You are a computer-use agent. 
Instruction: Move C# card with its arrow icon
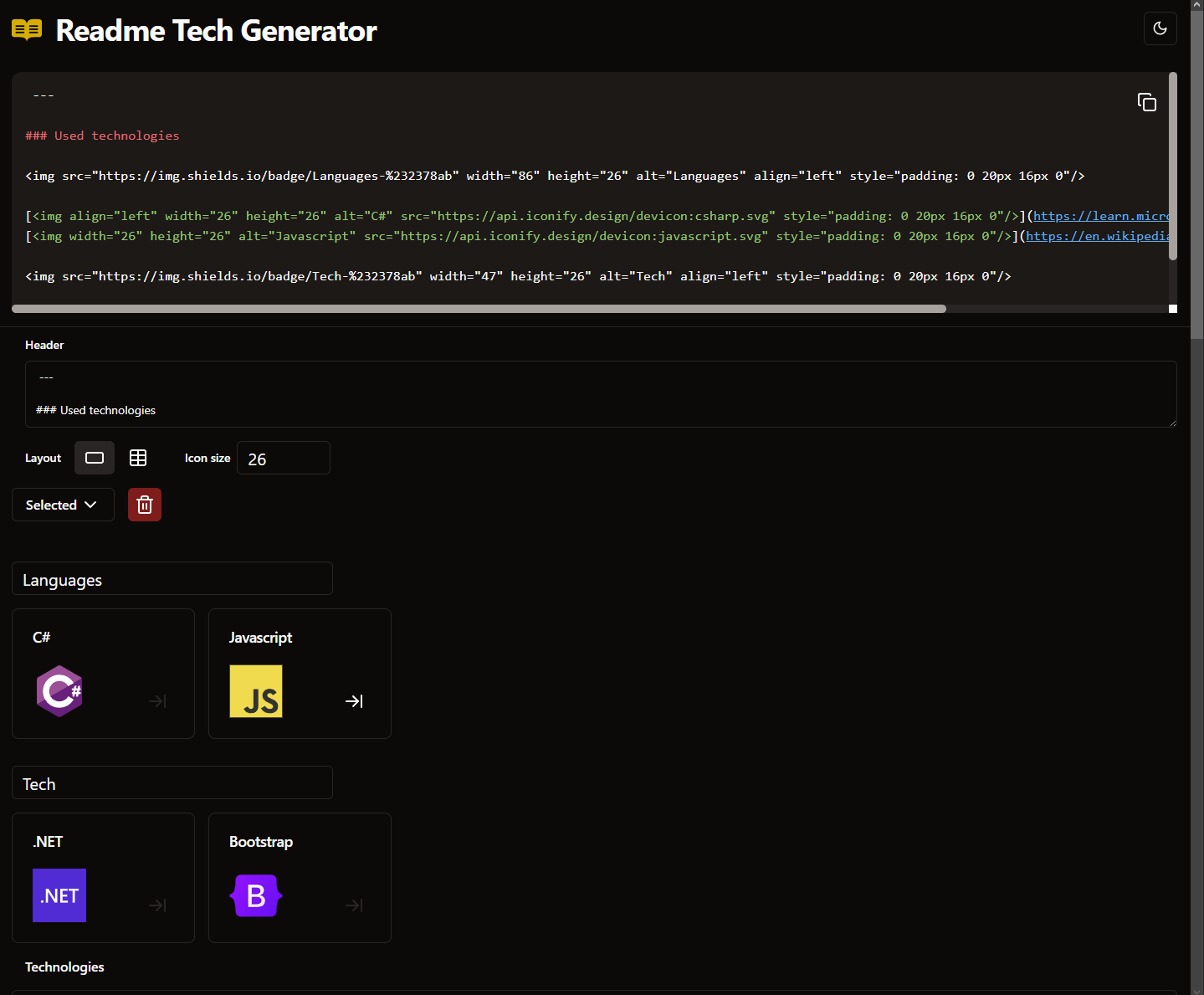(157, 701)
